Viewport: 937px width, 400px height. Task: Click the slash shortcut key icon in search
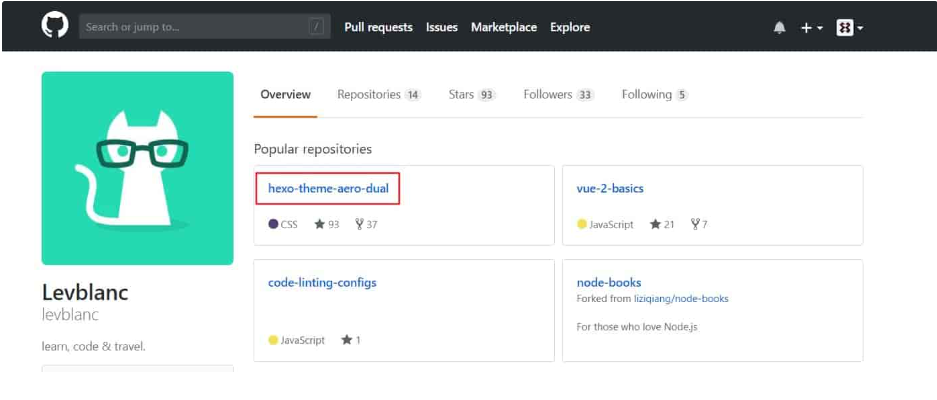316,27
